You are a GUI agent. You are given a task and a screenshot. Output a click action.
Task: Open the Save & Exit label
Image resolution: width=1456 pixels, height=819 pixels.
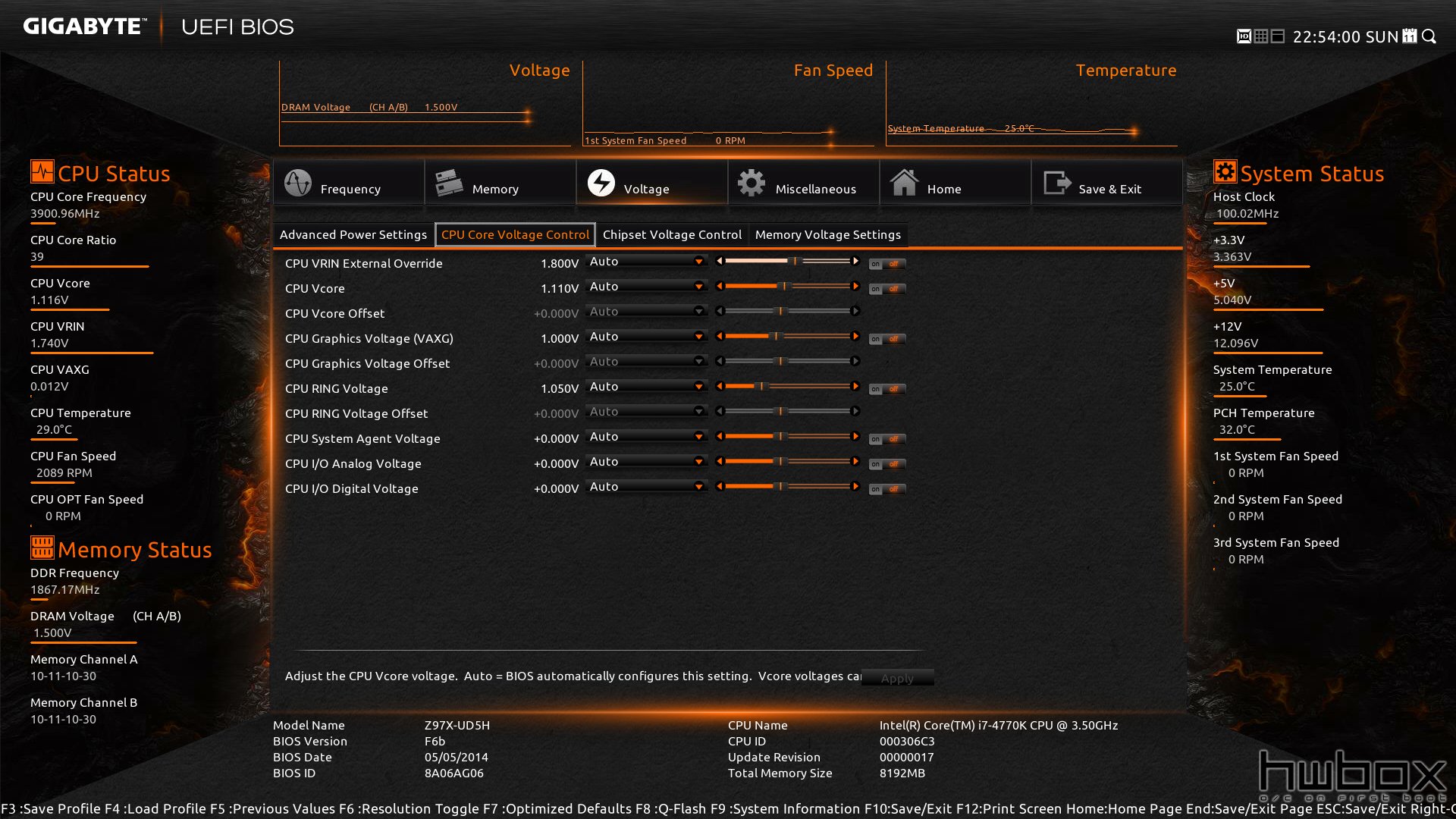[x=1109, y=189]
